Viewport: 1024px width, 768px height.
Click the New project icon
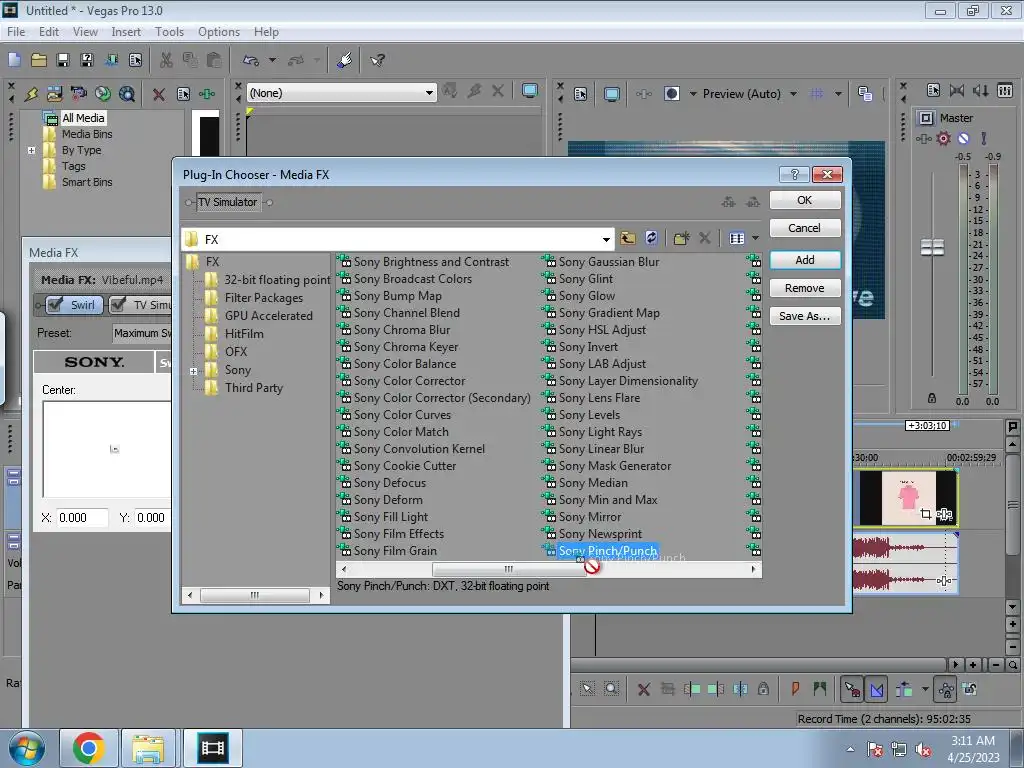[x=14, y=60]
